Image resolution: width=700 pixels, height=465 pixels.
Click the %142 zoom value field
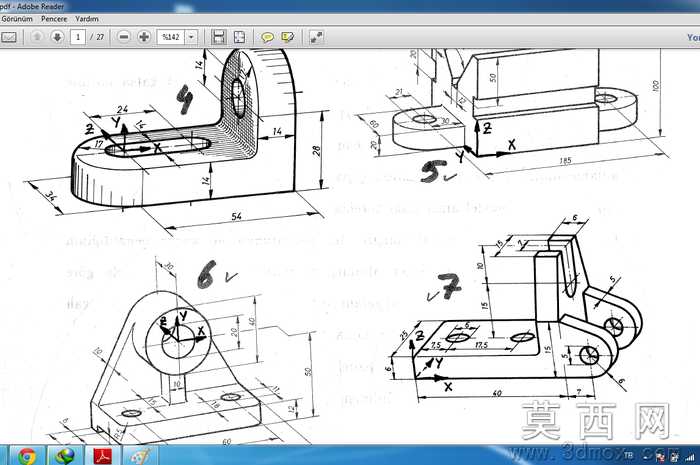[171, 37]
